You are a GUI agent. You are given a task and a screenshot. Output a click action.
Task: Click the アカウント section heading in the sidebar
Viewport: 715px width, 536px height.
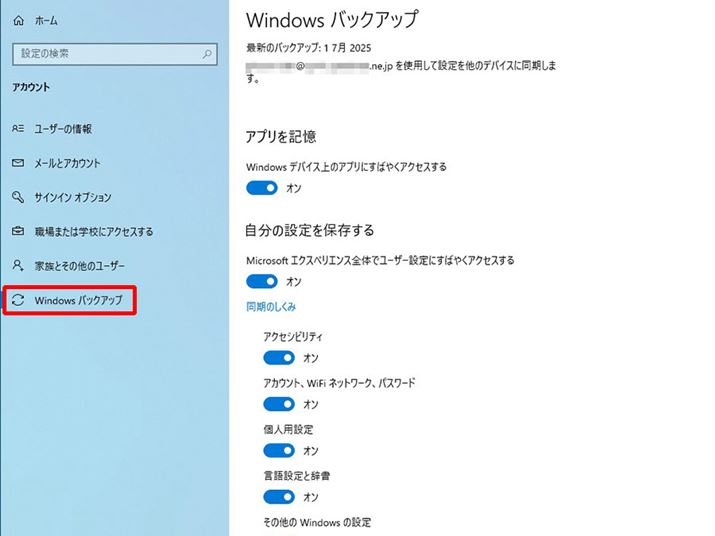(x=31, y=87)
